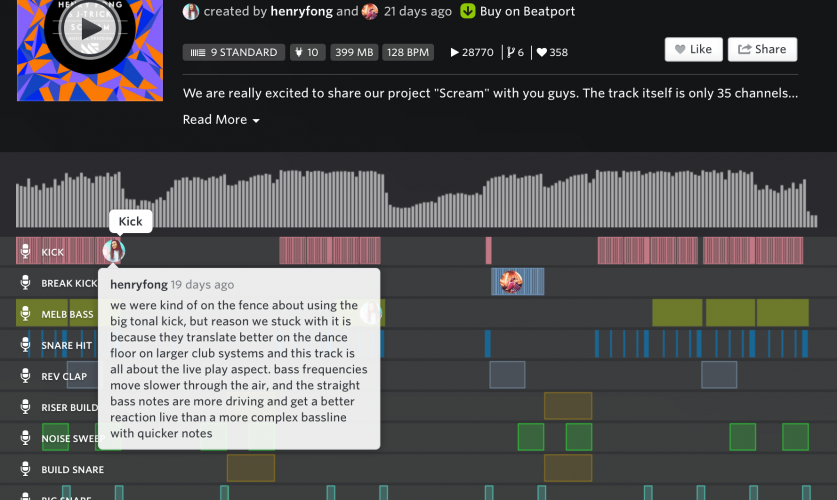837x500 pixels.
Task: Click the microphone icon on the MELB BASS track
Action: tap(26, 314)
